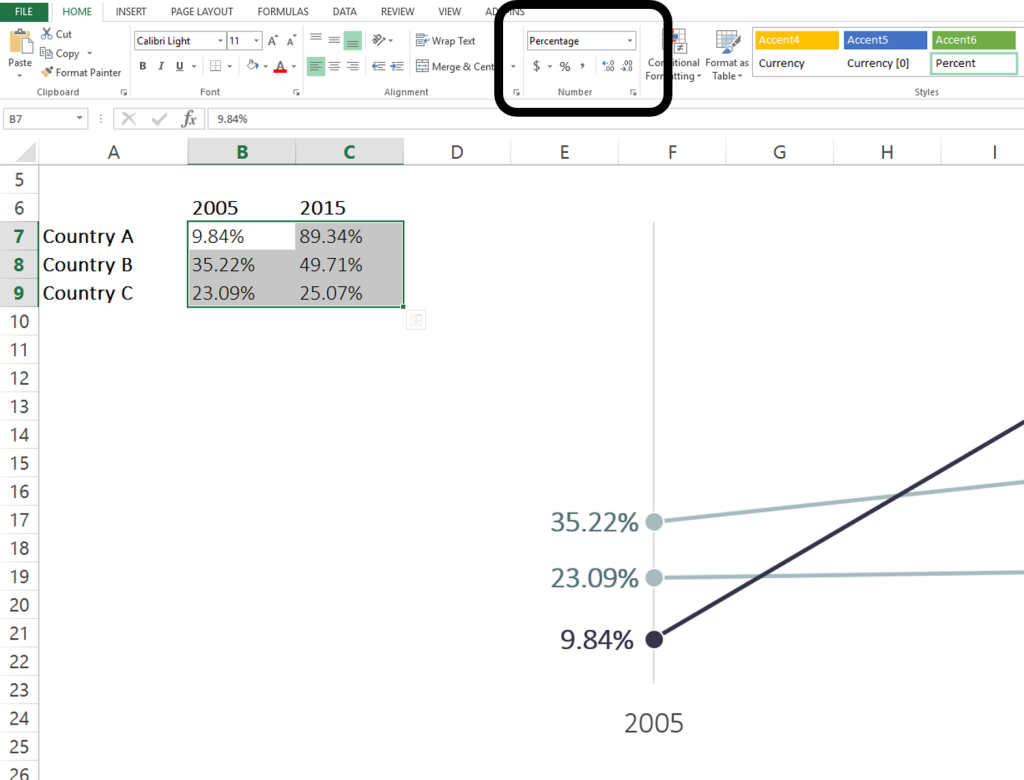
Task: Toggle bold formatting
Action: tap(142, 66)
